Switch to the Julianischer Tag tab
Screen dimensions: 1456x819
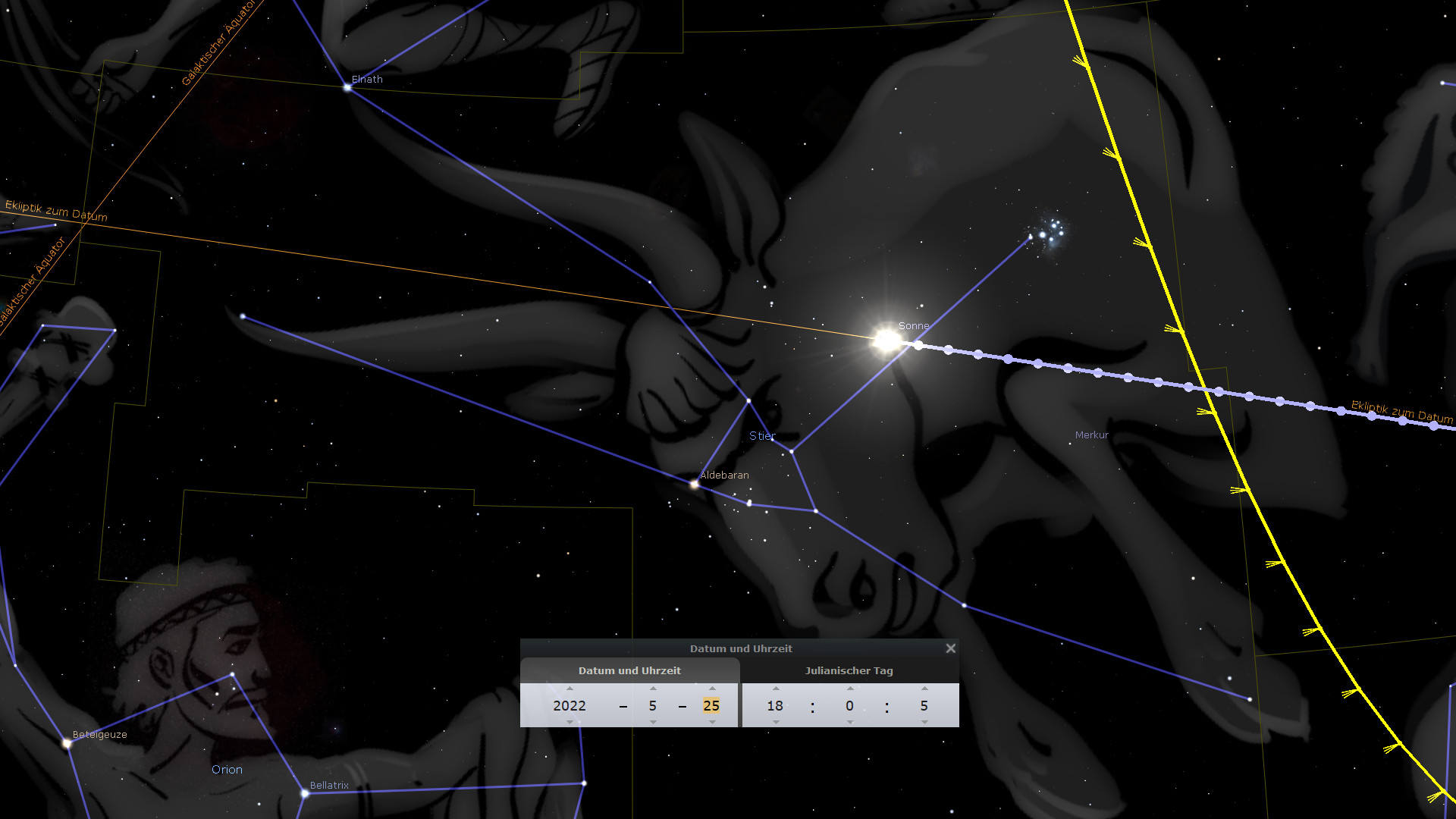(849, 670)
